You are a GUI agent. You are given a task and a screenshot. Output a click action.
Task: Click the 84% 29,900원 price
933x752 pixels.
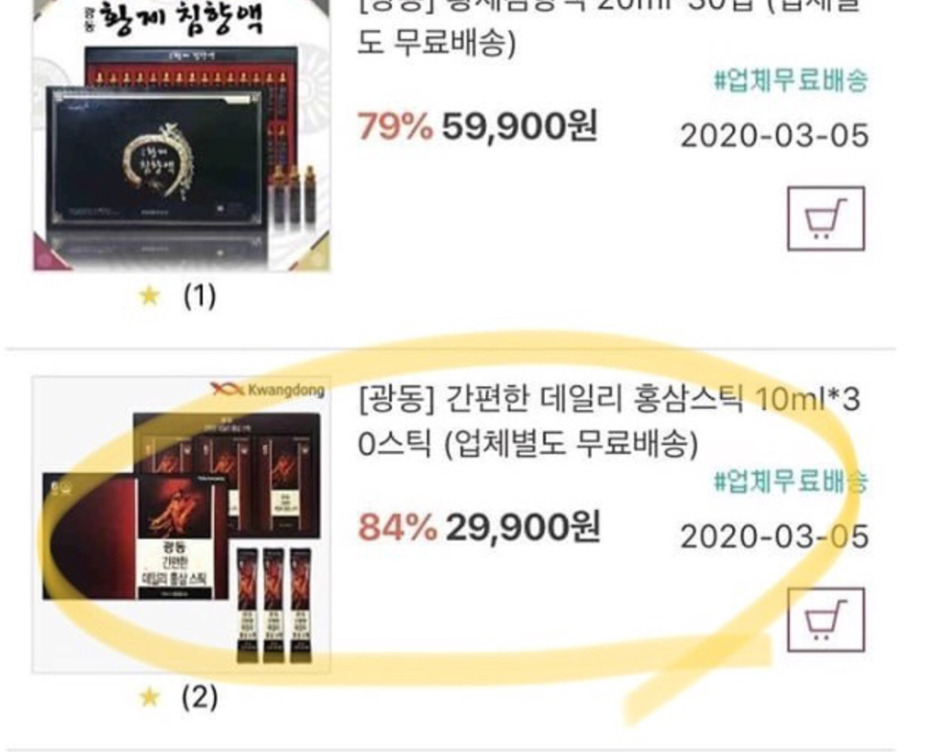point(478,527)
